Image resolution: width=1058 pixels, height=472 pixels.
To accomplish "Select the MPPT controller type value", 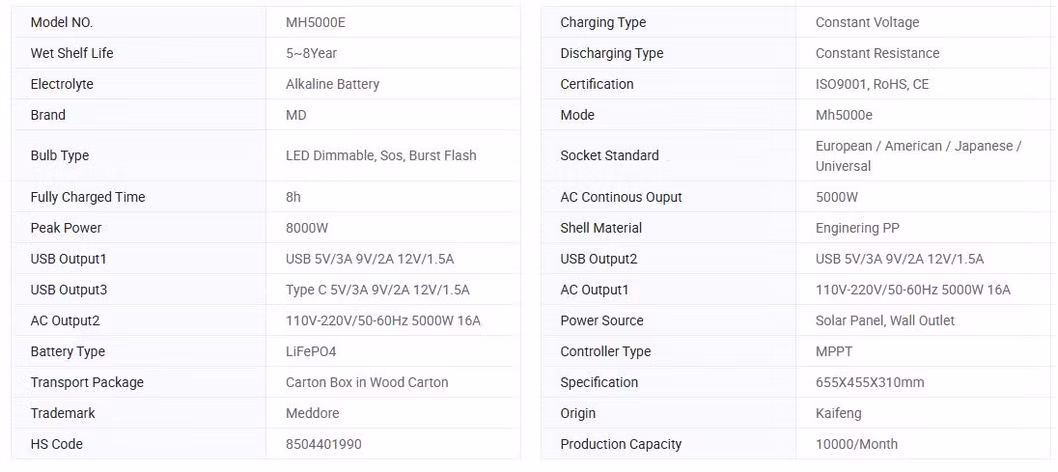I will (834, 352).
